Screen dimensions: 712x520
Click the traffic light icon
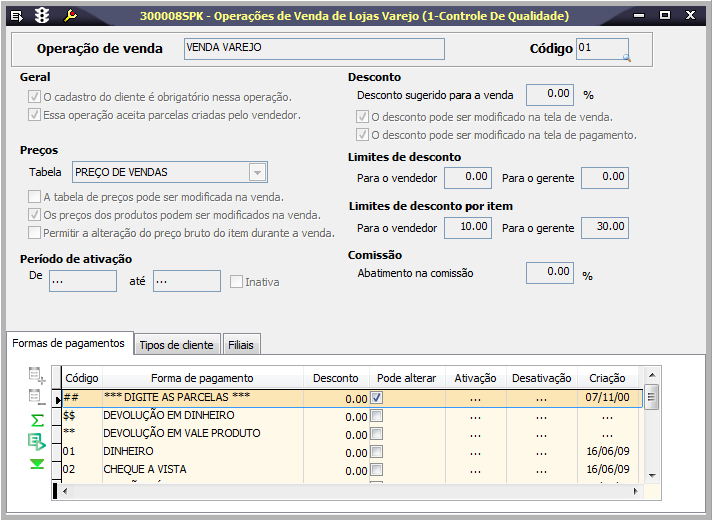click(41, 16)
